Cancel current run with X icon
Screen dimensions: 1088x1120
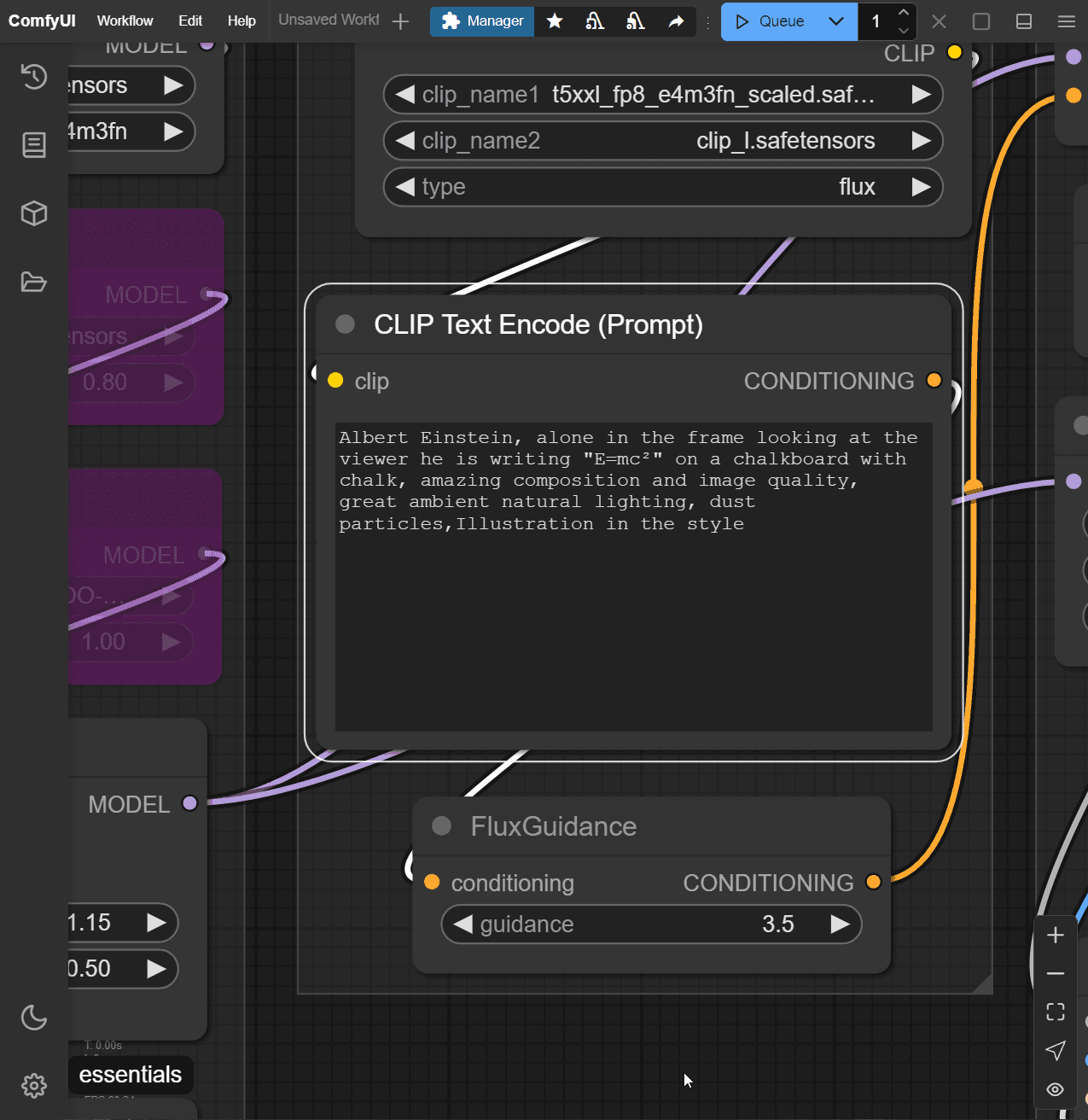(939, 21)
